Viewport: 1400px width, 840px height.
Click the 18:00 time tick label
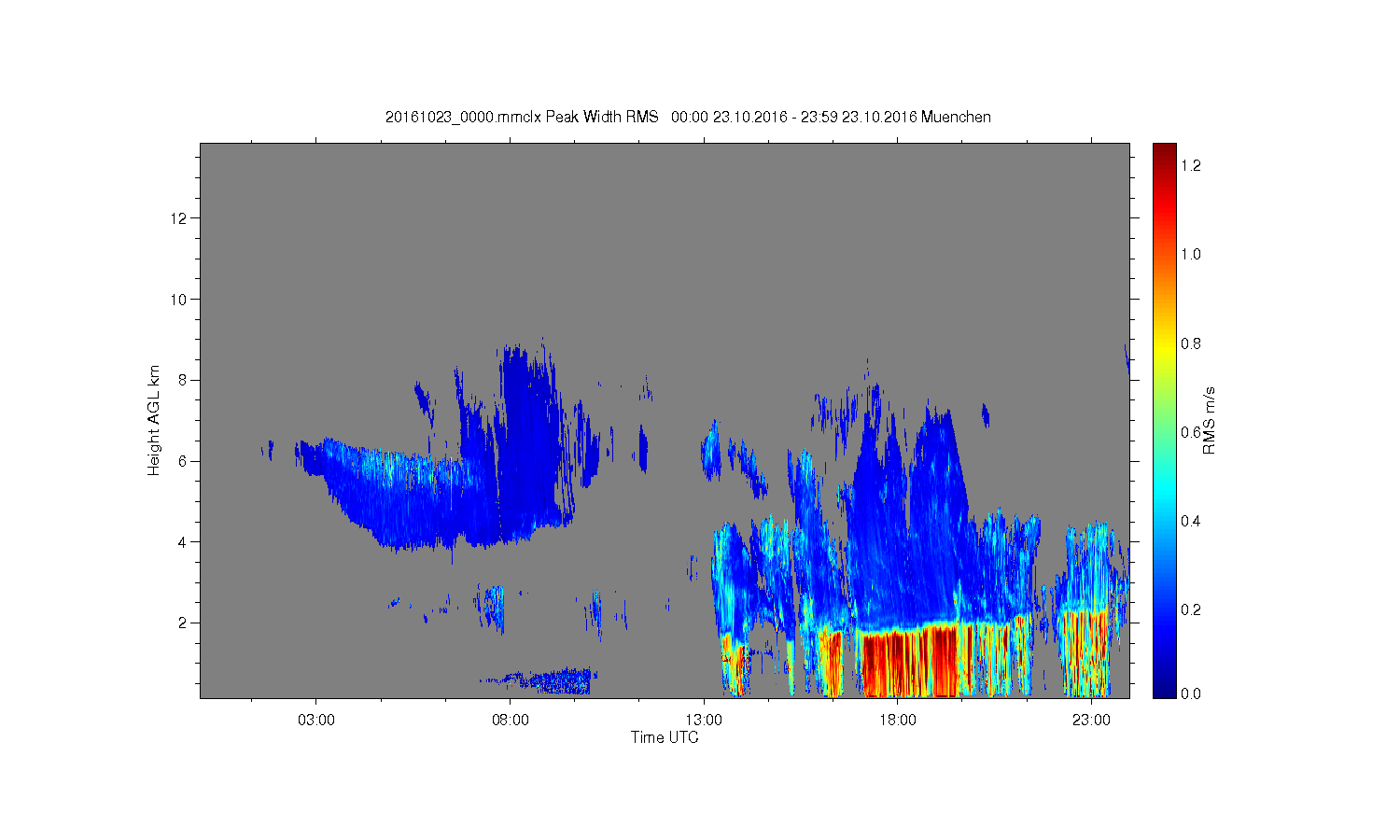(898, 721)
